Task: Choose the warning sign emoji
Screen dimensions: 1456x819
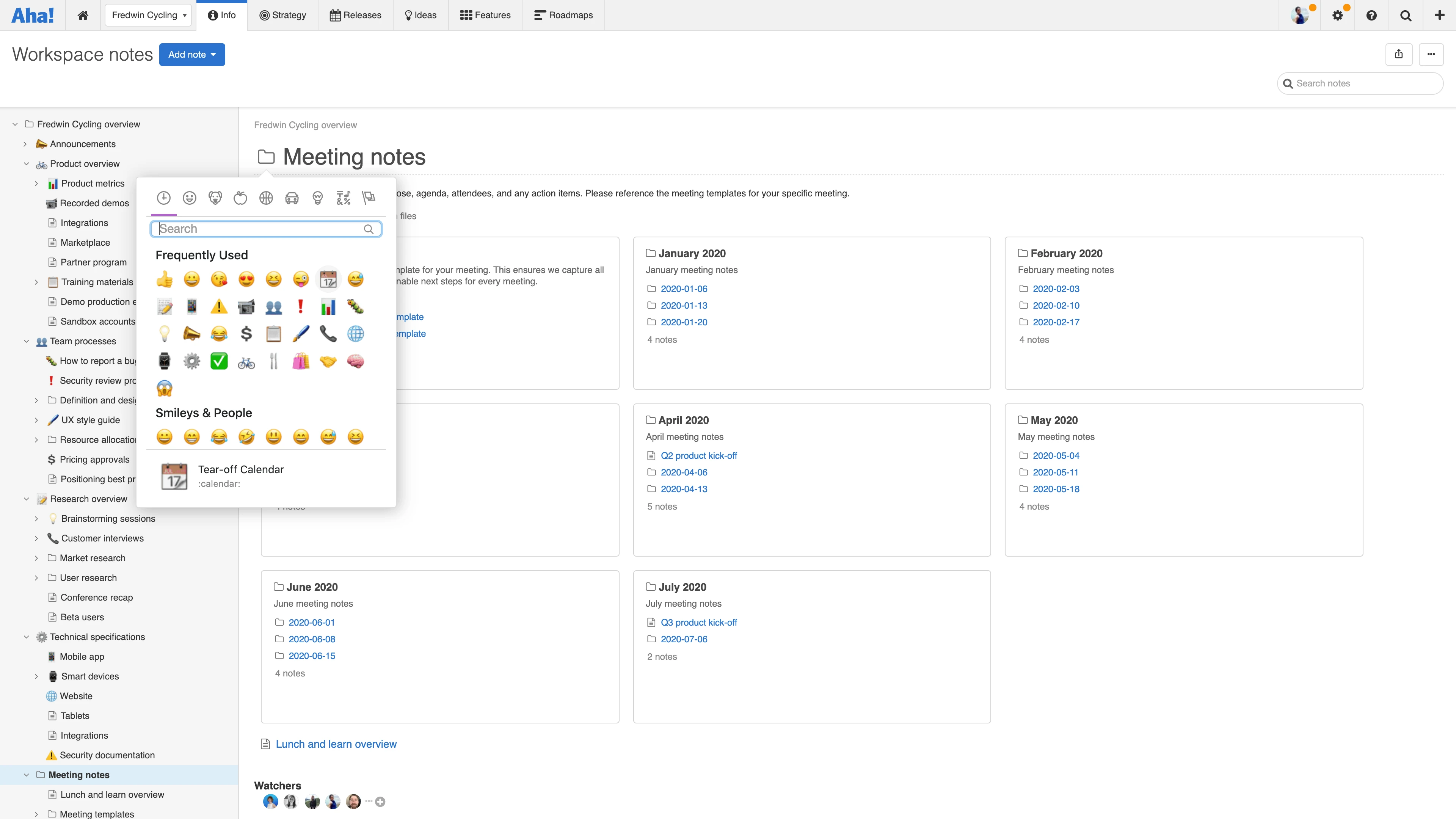Action: 219,306
